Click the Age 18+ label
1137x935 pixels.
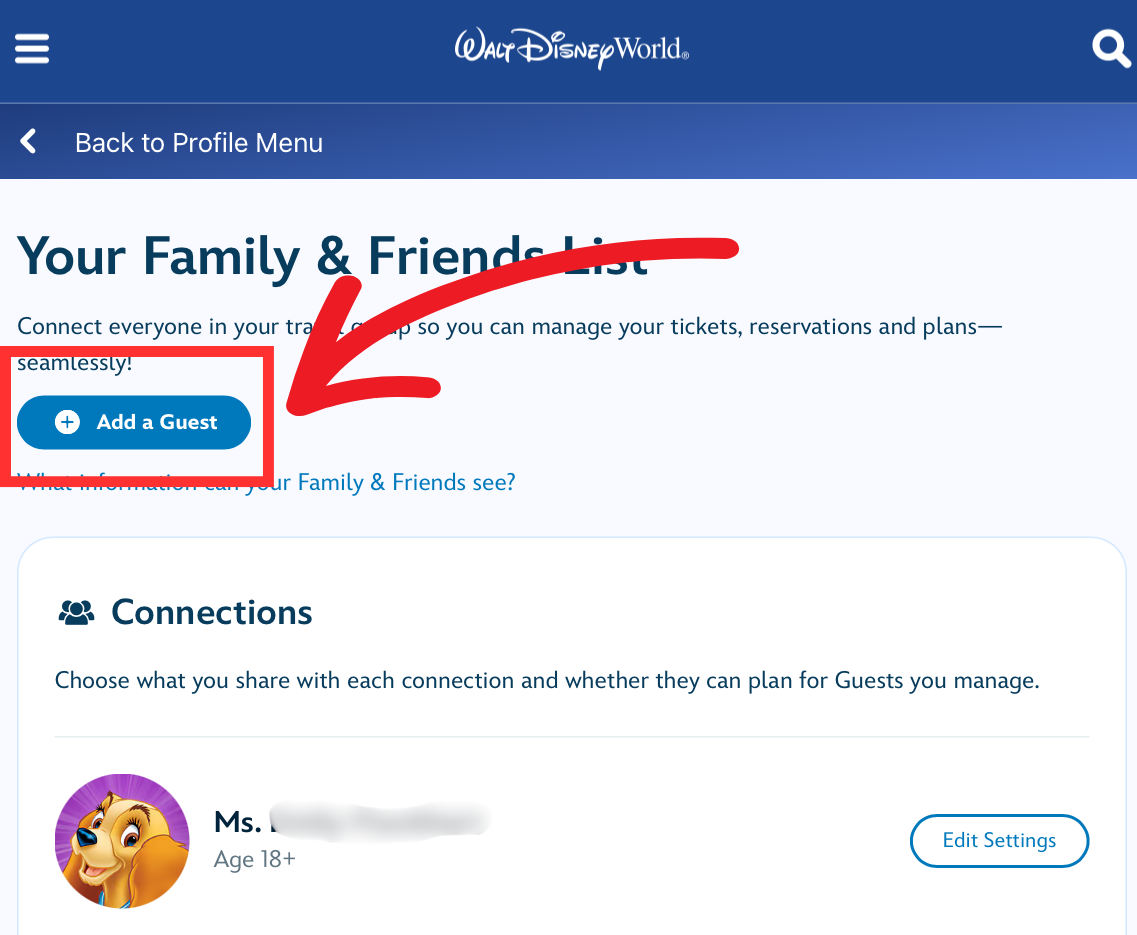click(255, 860)
